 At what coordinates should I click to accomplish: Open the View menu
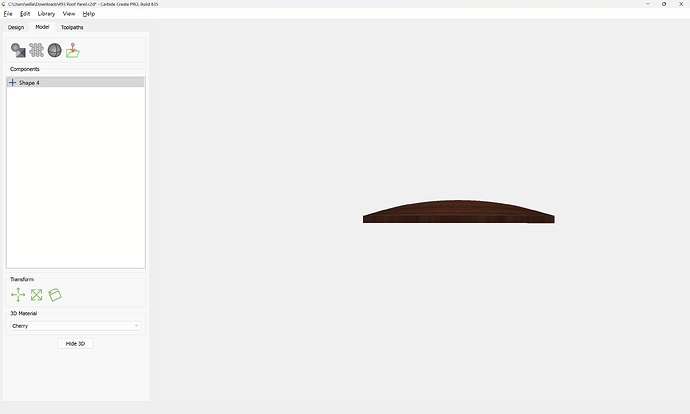click(68, 14)
